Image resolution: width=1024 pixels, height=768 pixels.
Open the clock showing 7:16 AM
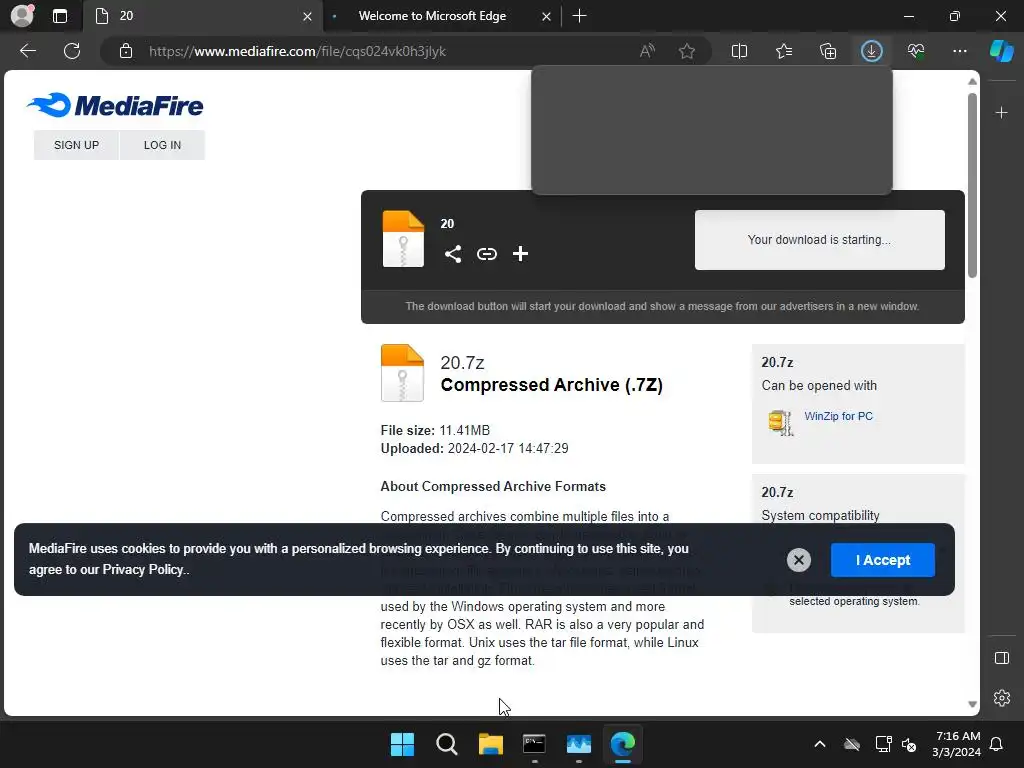tap(957, 744)
